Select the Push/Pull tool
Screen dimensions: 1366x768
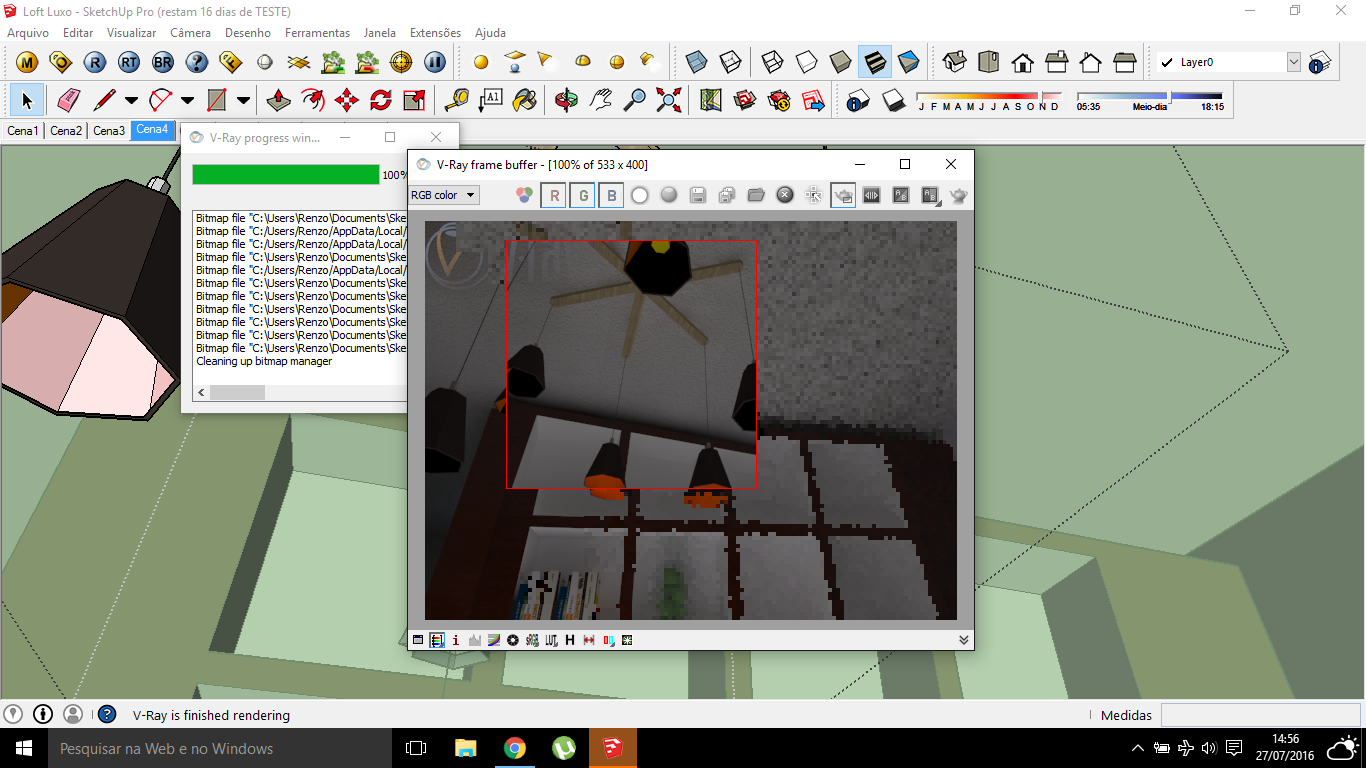279,100
